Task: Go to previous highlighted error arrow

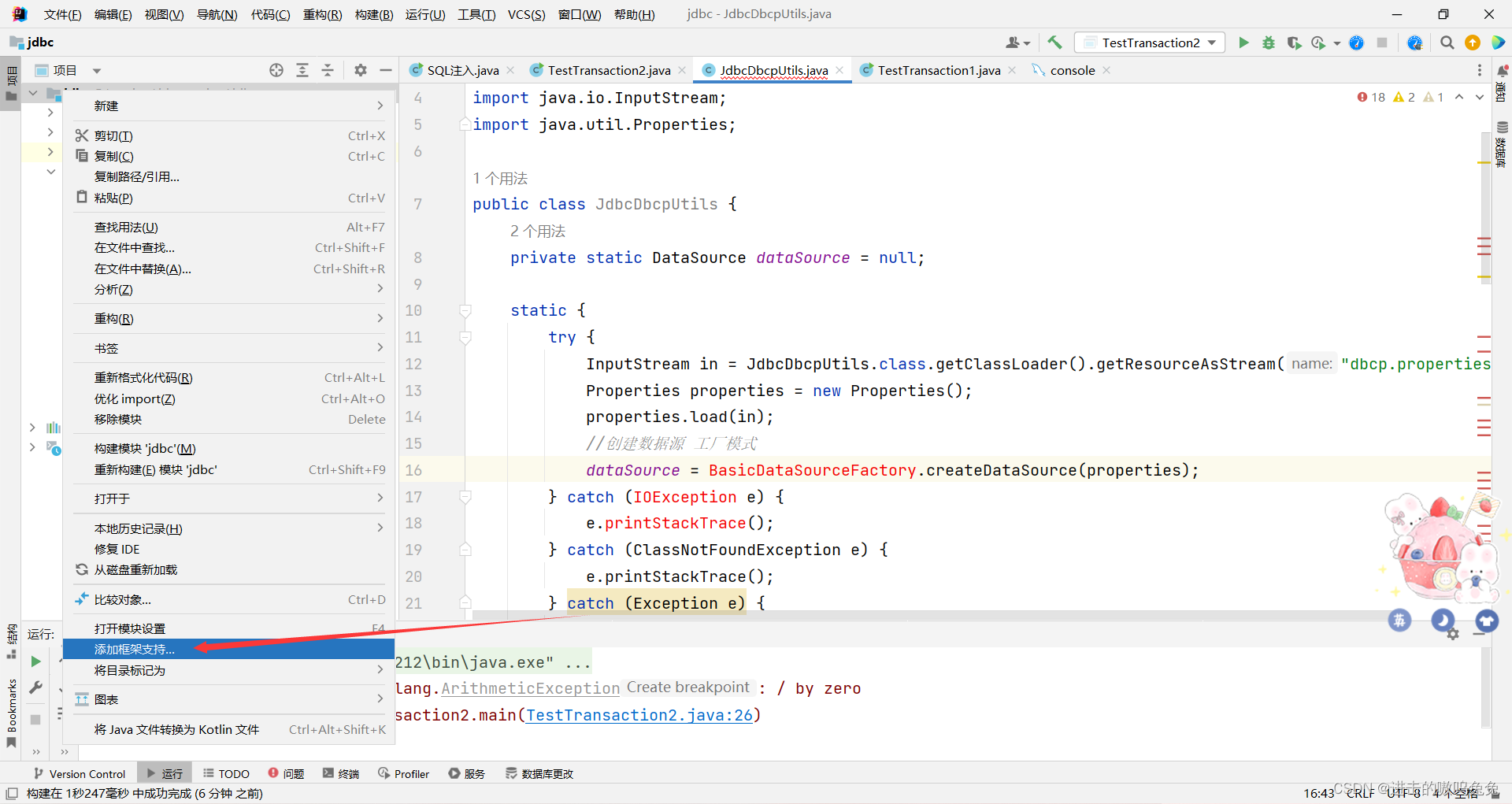Action: 1459,97
